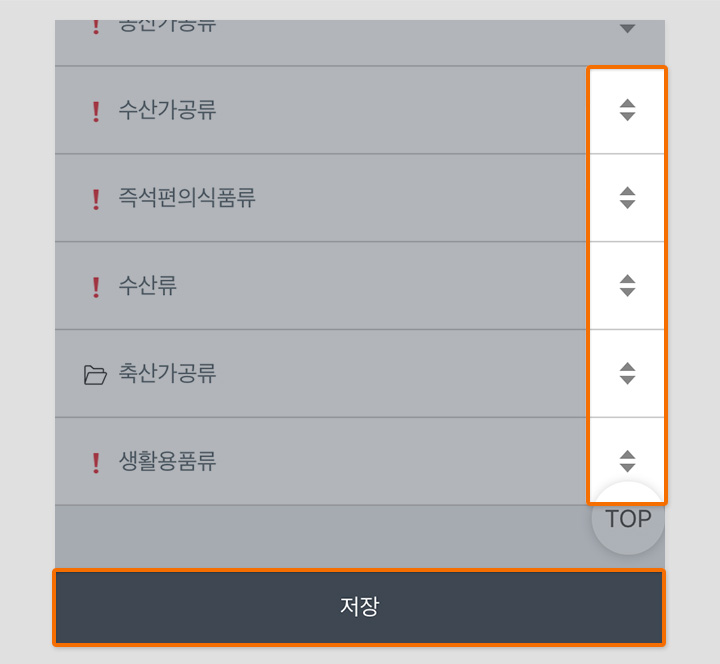
Task: Tap the TOP scroll-to-top button
Action: coord(628,519)
